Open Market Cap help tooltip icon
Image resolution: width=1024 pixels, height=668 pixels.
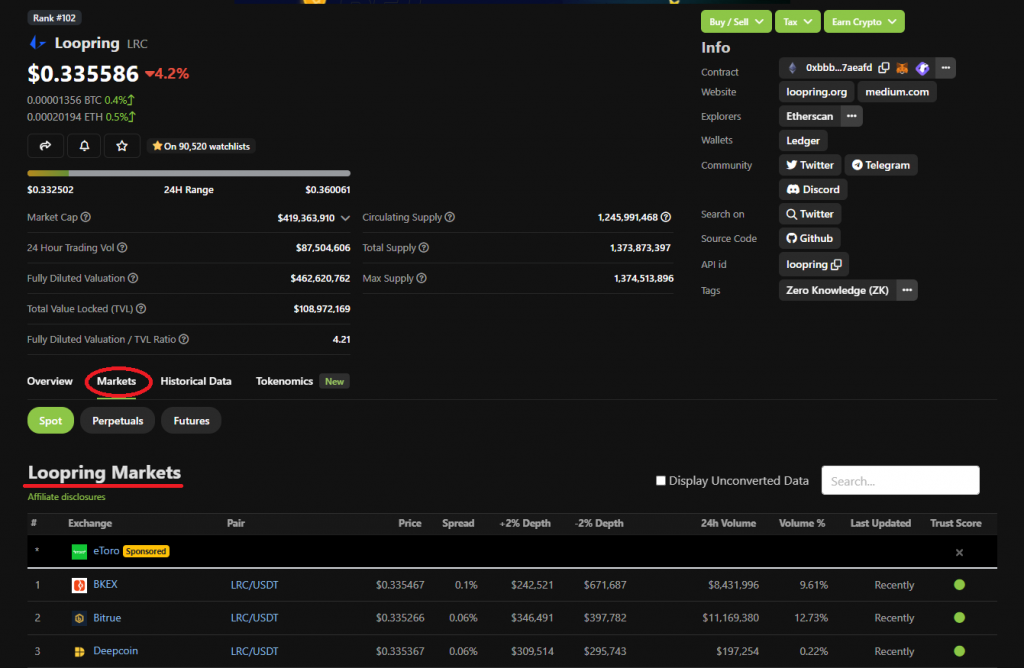(86, 217)
